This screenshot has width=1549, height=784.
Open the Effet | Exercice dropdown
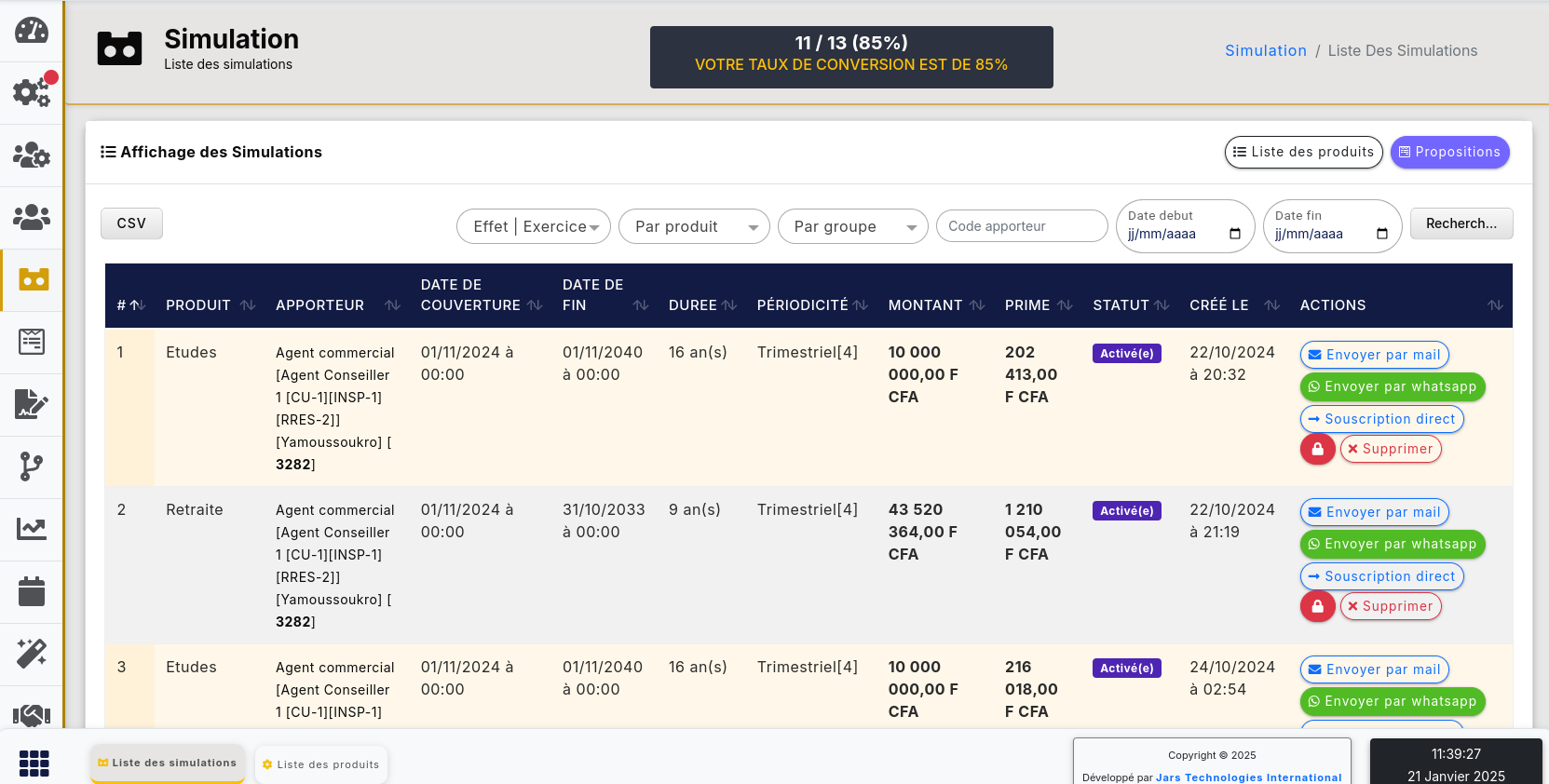click(x=534, y=226)
